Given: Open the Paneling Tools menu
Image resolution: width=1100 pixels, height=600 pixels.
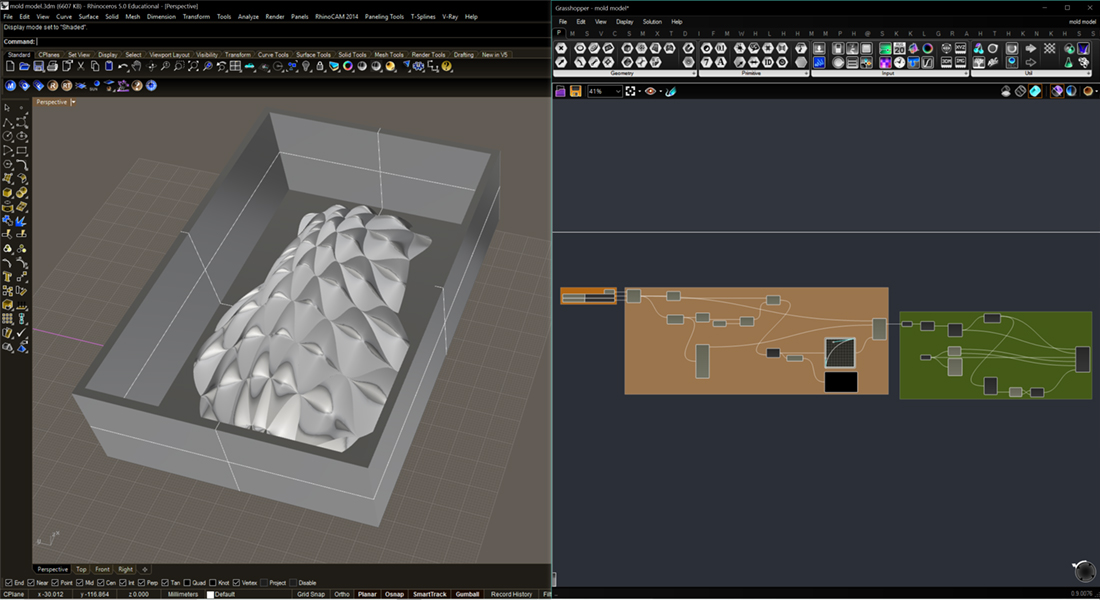Looking at the screenshot, I should 384,16.
